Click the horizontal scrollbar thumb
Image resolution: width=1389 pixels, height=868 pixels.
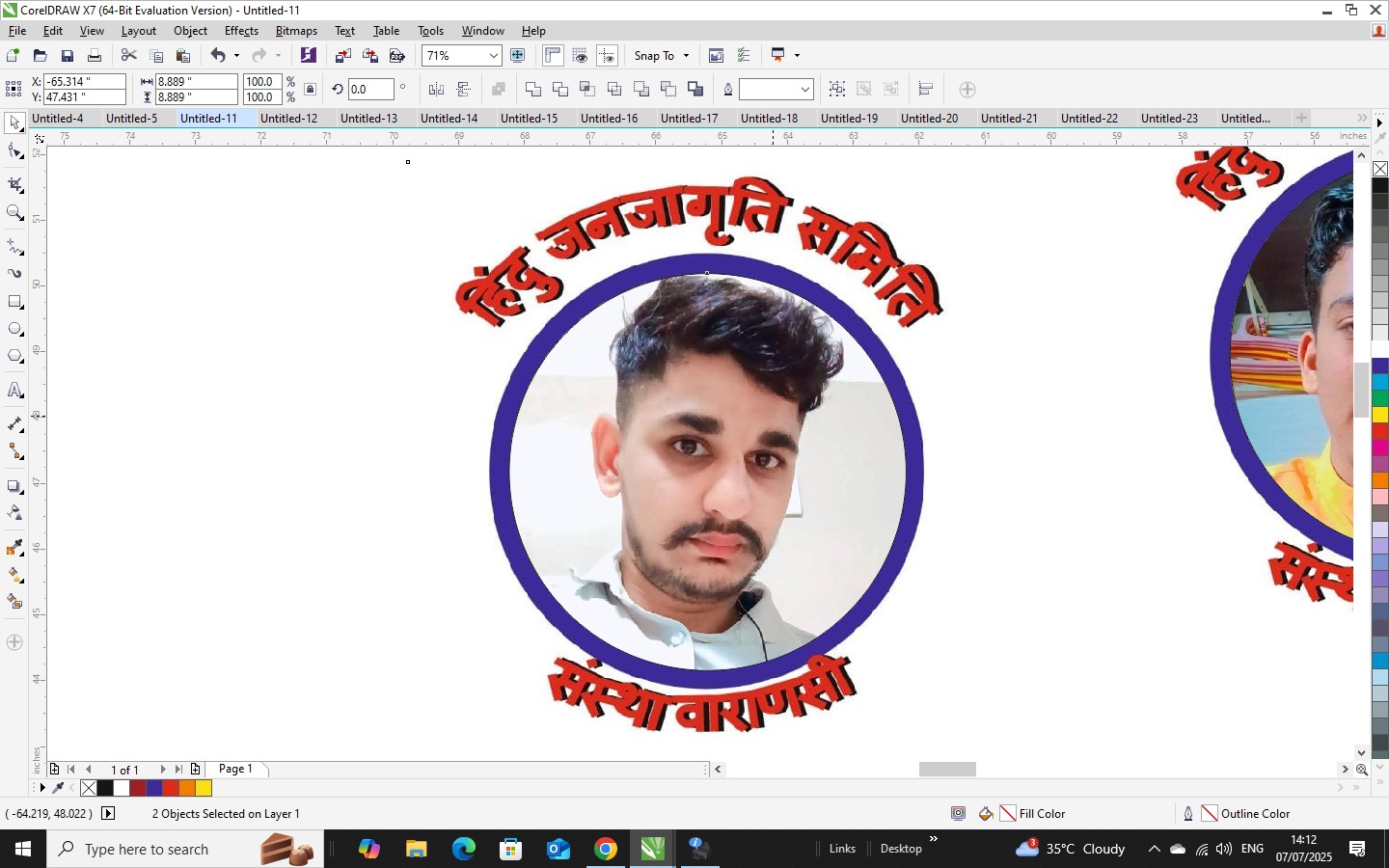pos(947,770)
